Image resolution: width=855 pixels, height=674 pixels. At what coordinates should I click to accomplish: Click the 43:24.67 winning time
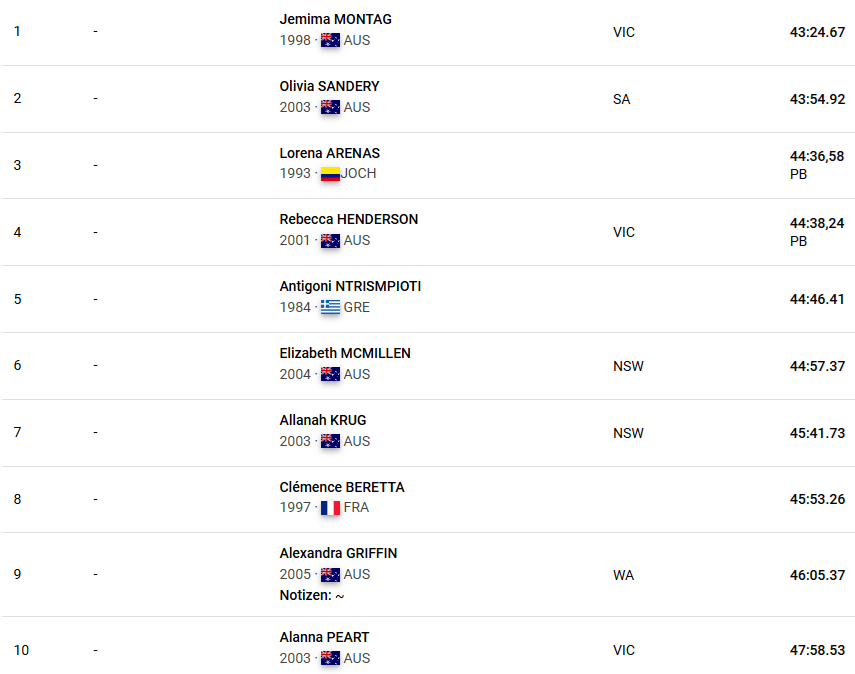[x=817, y=32]
